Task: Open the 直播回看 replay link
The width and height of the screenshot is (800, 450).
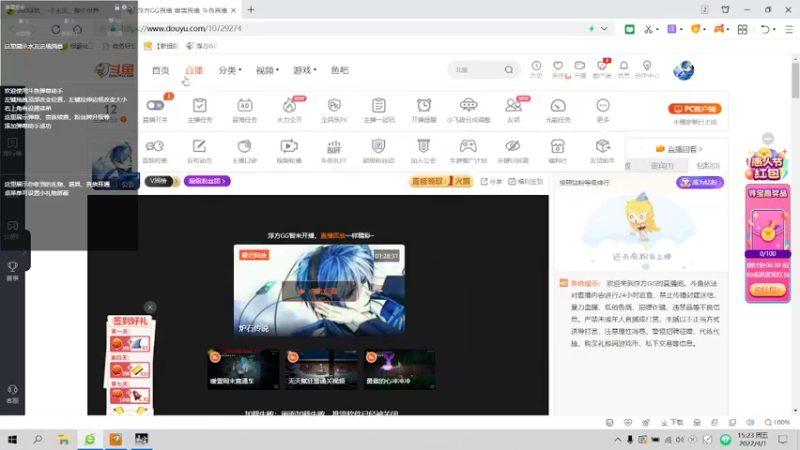Action: click(679, 149)
